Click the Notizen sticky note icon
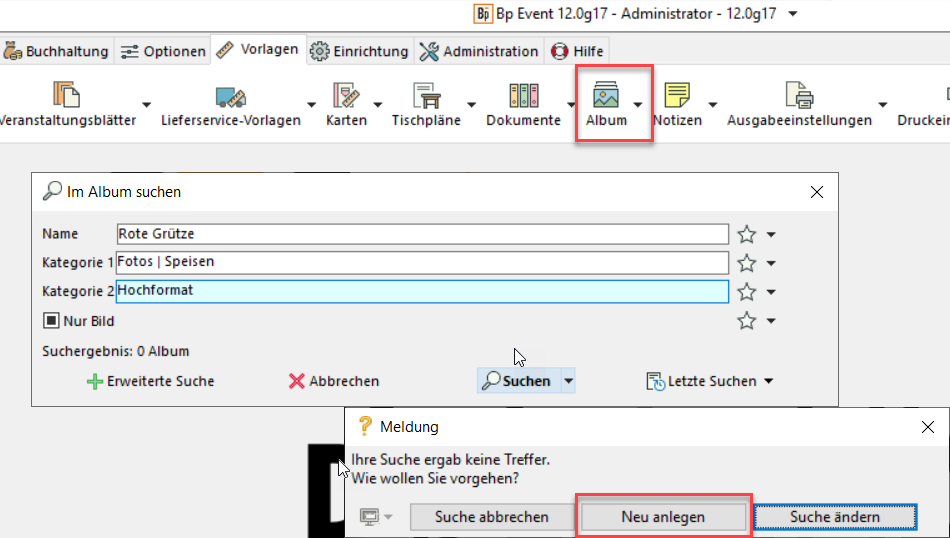 (677, 97)
